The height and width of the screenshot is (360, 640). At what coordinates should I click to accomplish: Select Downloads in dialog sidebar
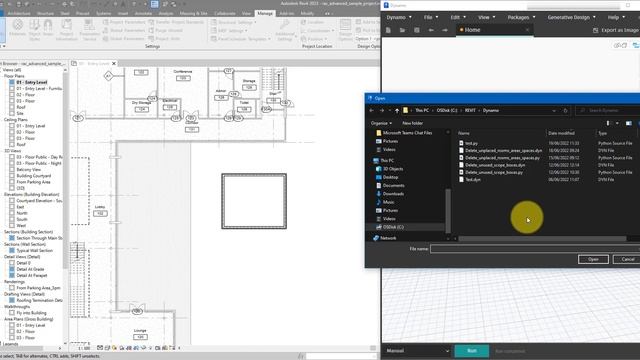click(x=389, y=194)
